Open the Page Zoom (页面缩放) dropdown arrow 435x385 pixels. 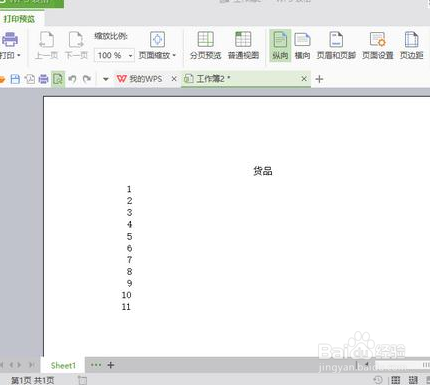click(174, 55)
